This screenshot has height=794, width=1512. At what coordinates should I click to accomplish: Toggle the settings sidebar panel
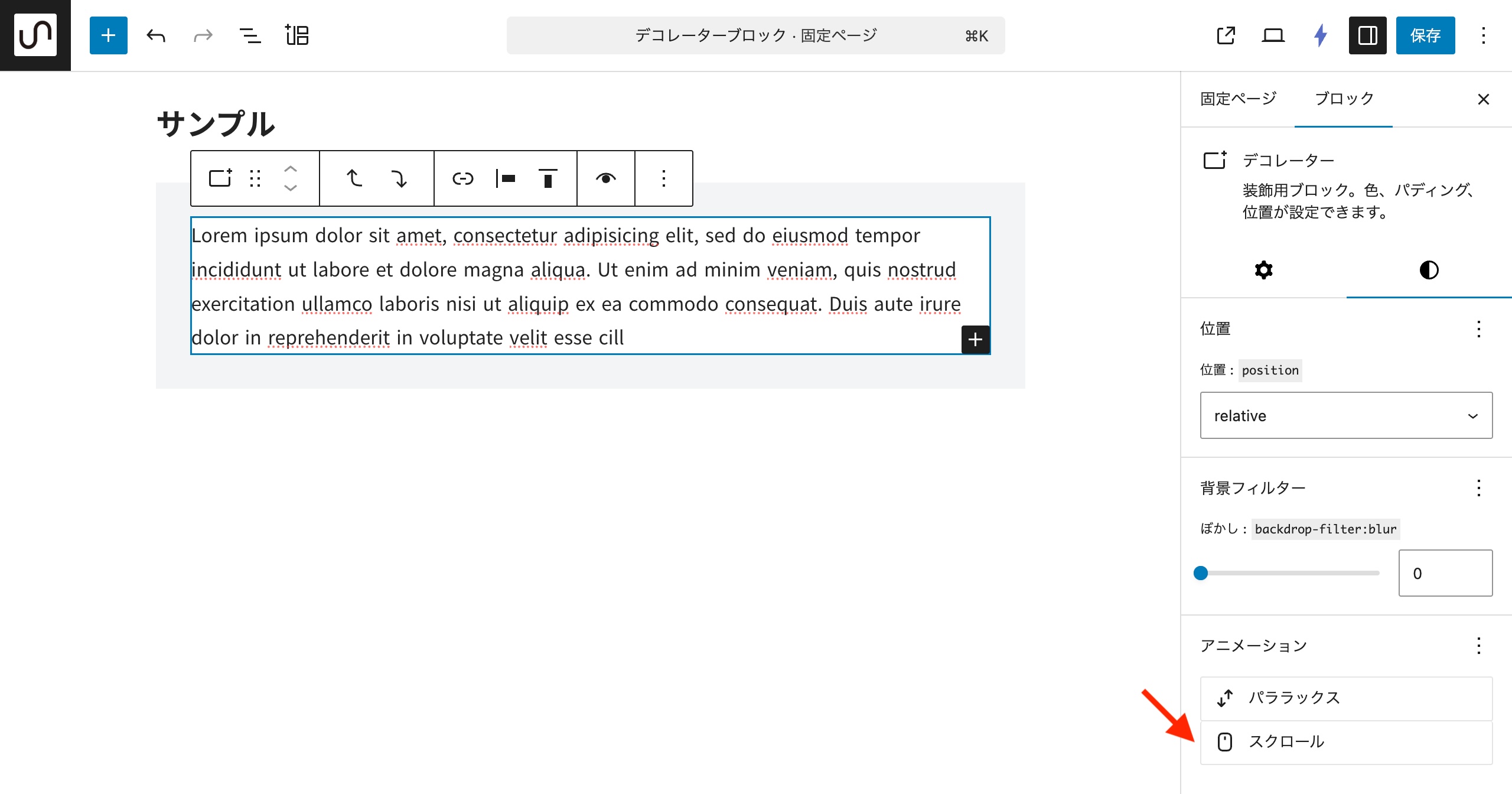pos(1367,35)
